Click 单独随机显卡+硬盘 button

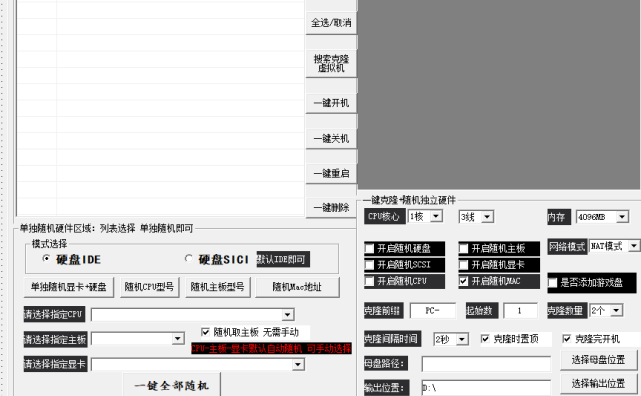click(69, 287)
